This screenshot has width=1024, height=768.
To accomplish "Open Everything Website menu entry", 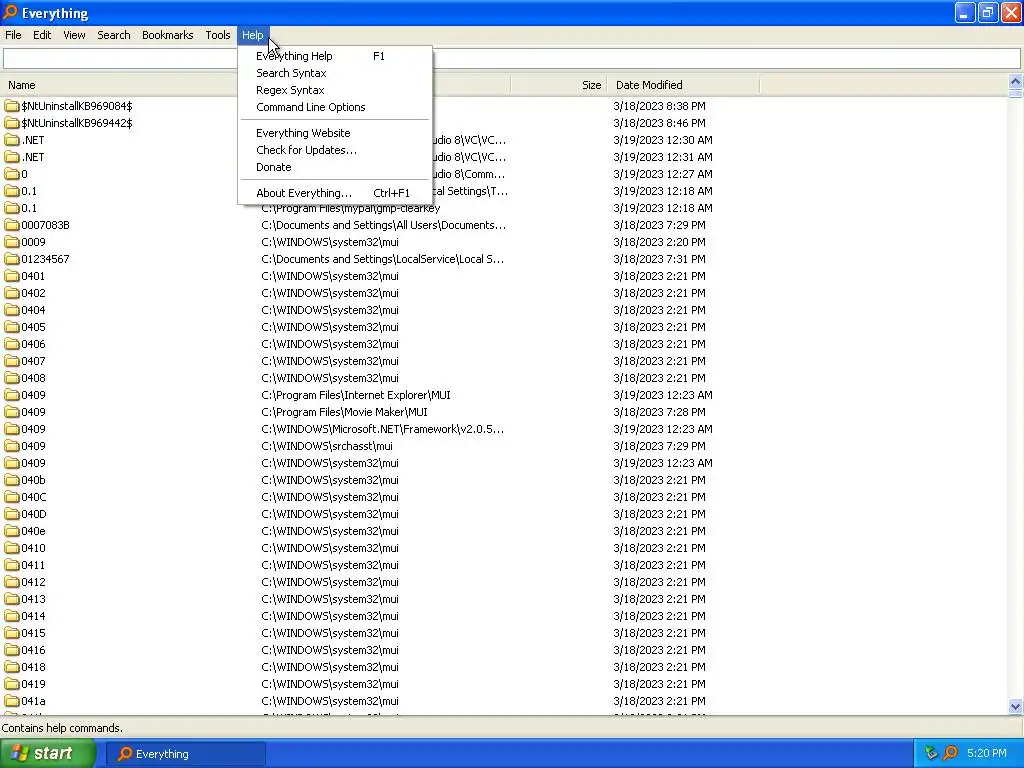I will pyautogui.click(x=334, y=133).
